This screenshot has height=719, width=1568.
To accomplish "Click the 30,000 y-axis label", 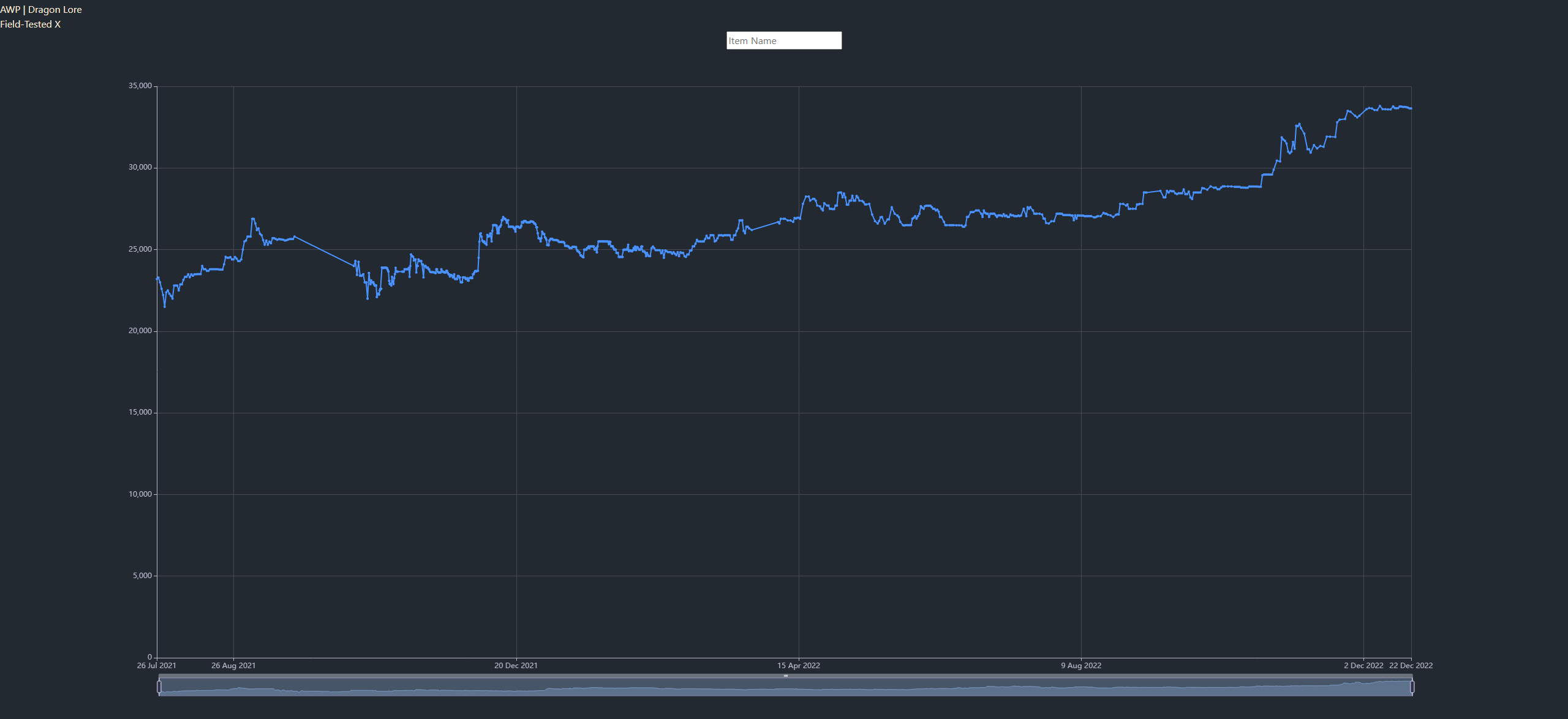I will (140, 167).
